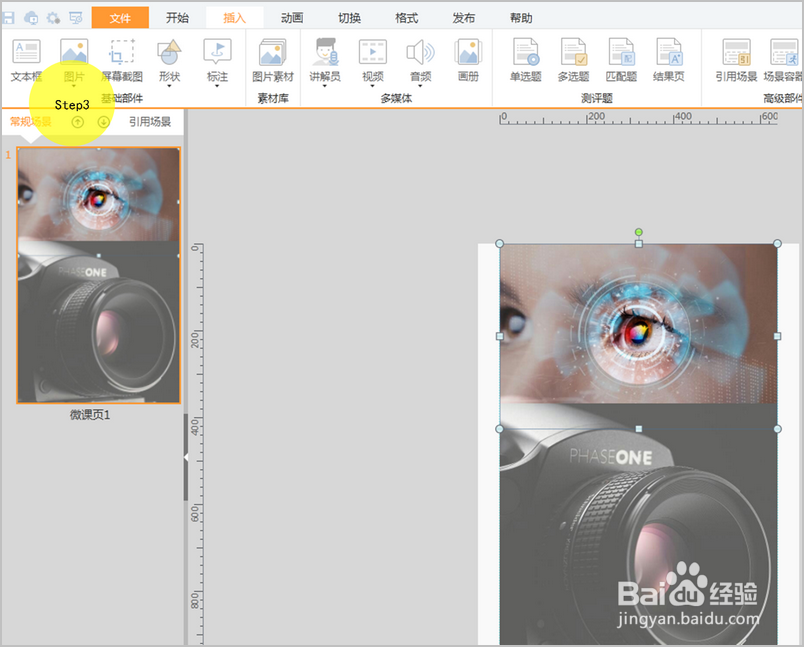Click the cloud upload icon
The width and height of the screenshot is (804, 647).
point(31,18)
